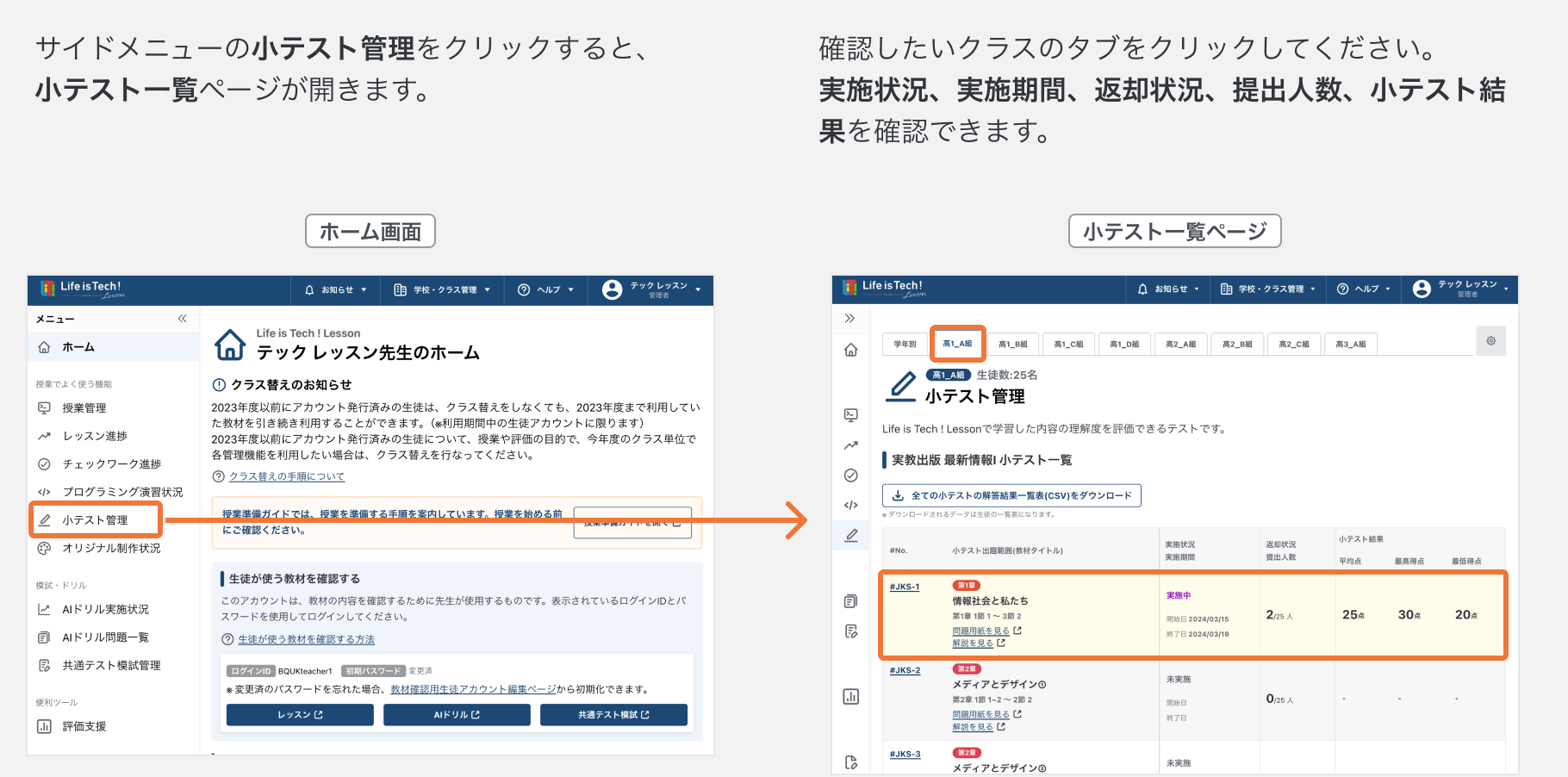This screenshot has height=777, width=1568.
Task: Switch to the 高2_C組 tab
Action: (x=1293, y=344)
